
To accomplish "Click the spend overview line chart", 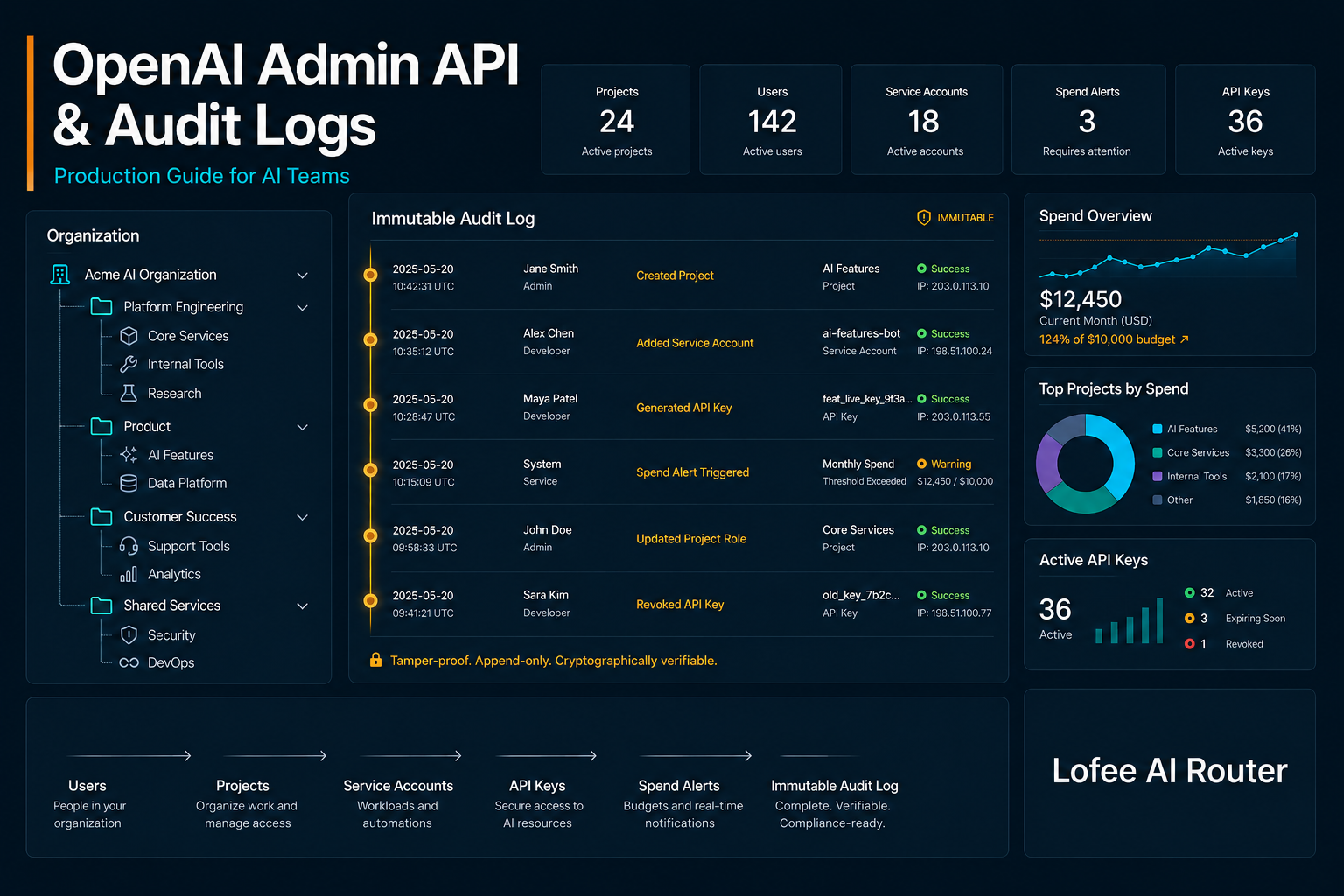I will point(1168,255).
